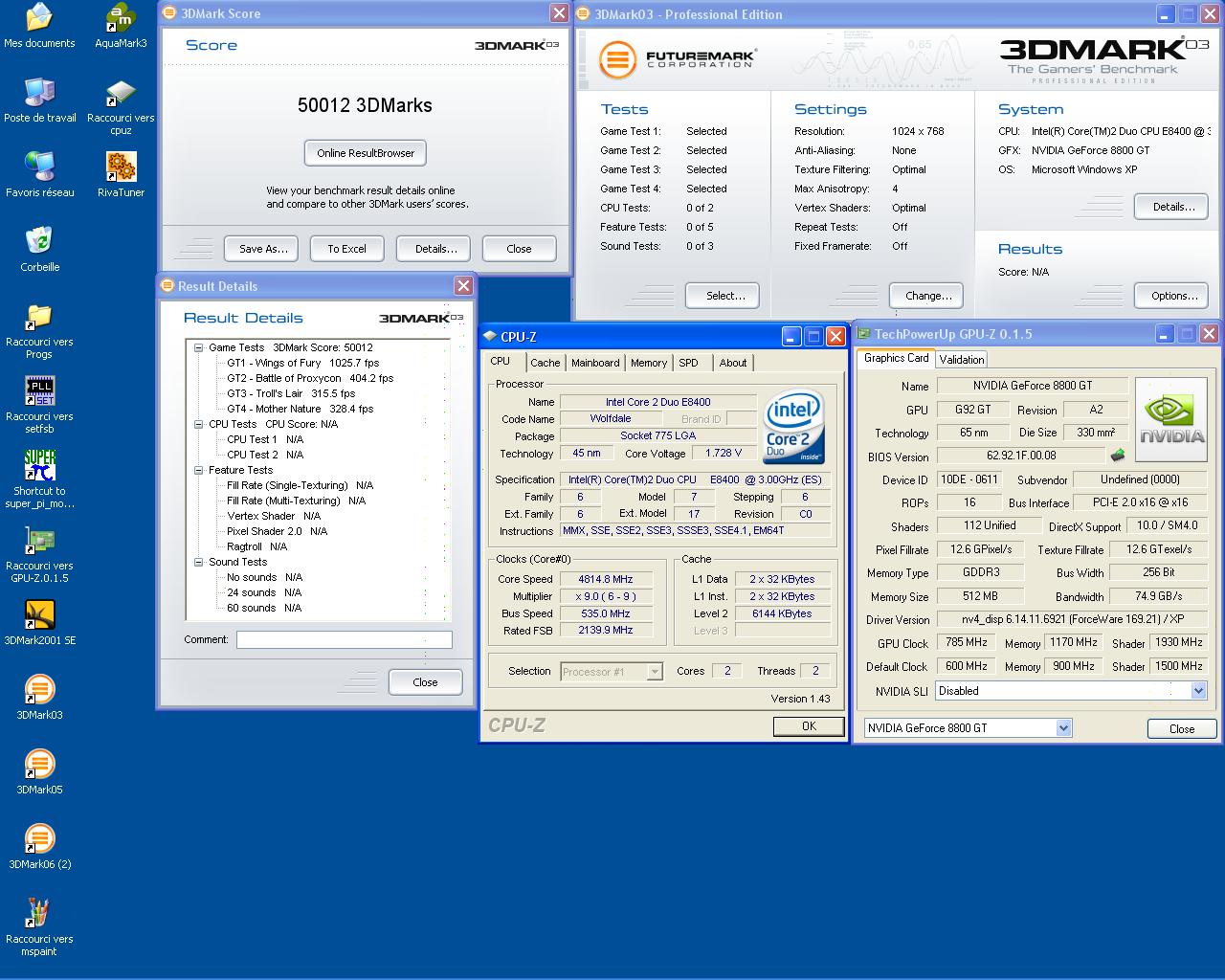
Task: Open the Online ResultBrowser
Action: tap(366, 153)
